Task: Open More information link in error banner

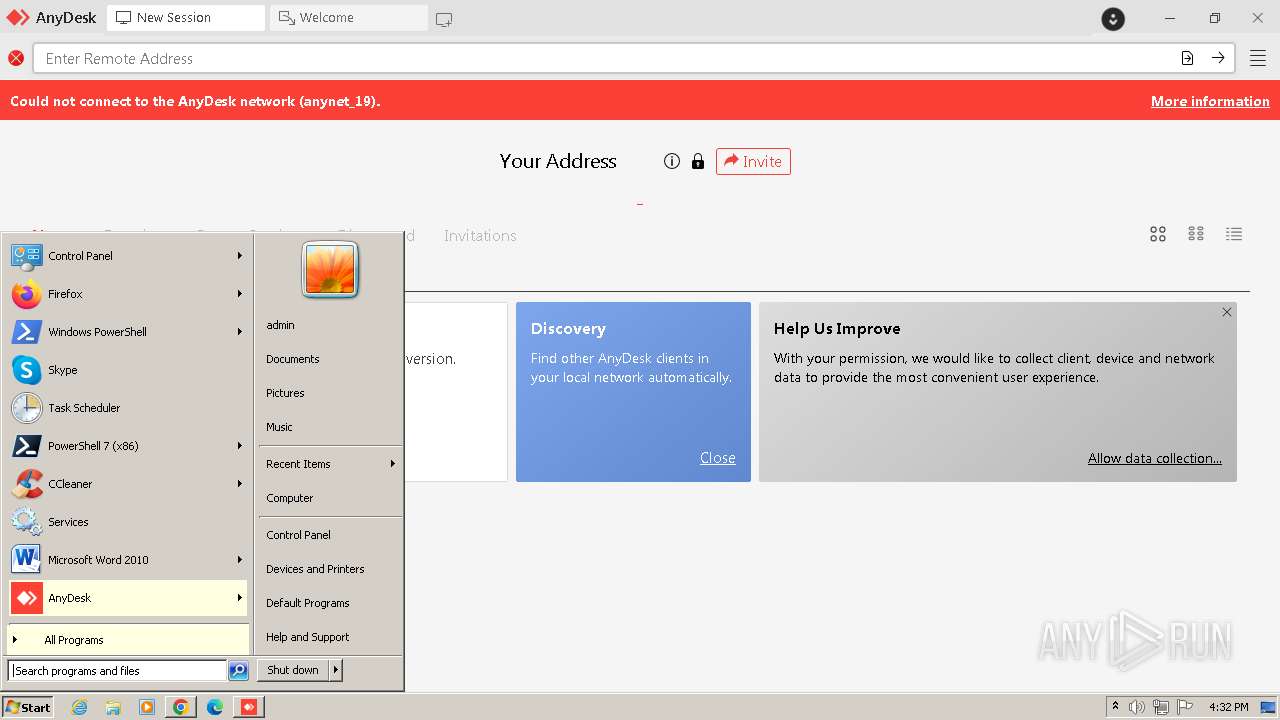Action: click(1210, 101)
